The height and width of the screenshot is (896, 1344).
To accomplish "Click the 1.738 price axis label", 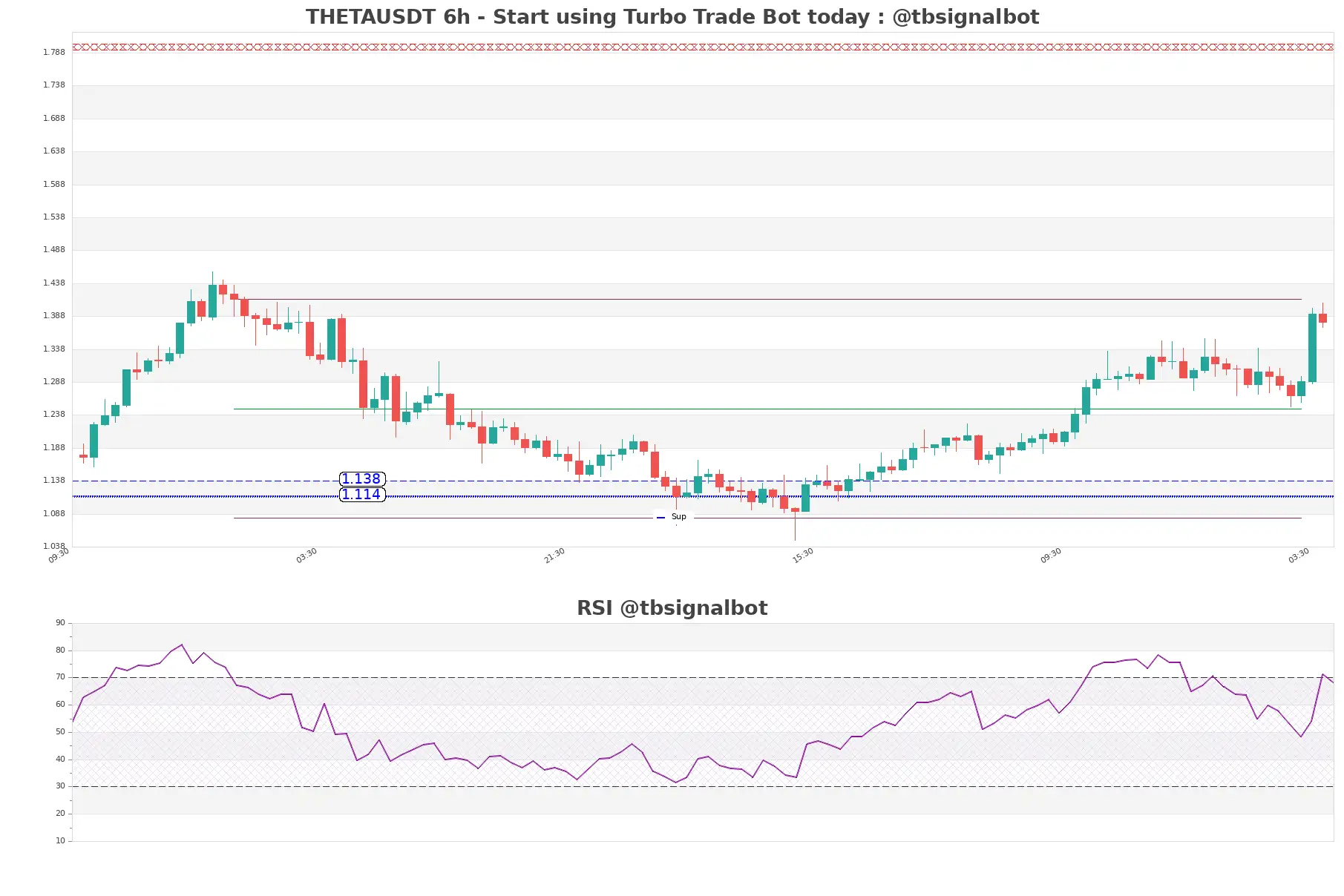I will click(54, 85).
